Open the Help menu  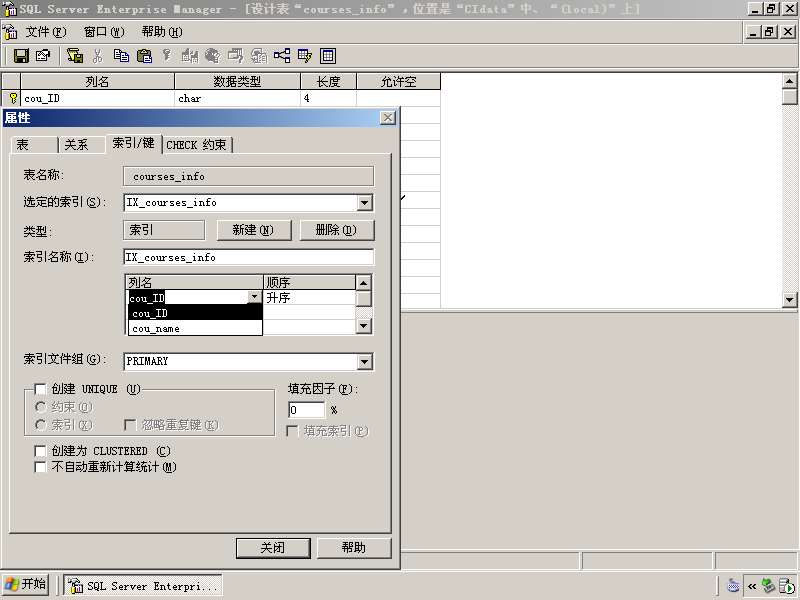(x=162, y=32)
